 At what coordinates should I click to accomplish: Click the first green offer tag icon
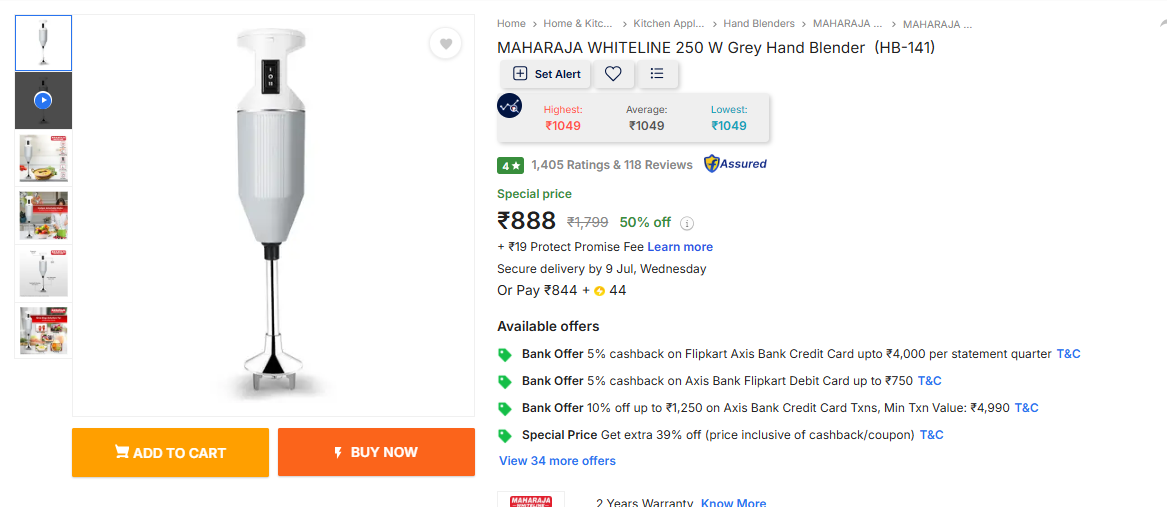(x=505, y=354)
